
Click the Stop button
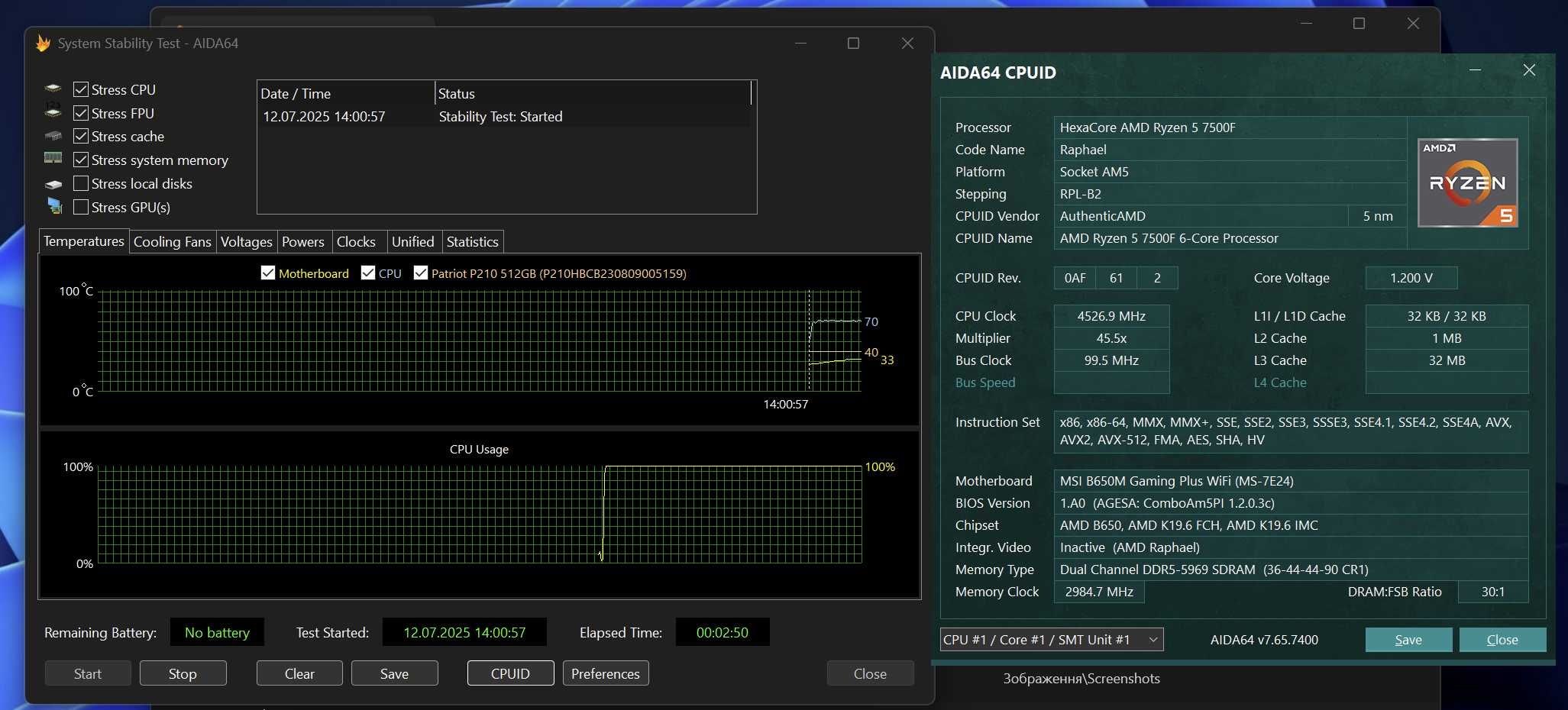click(x=183, y=673)
